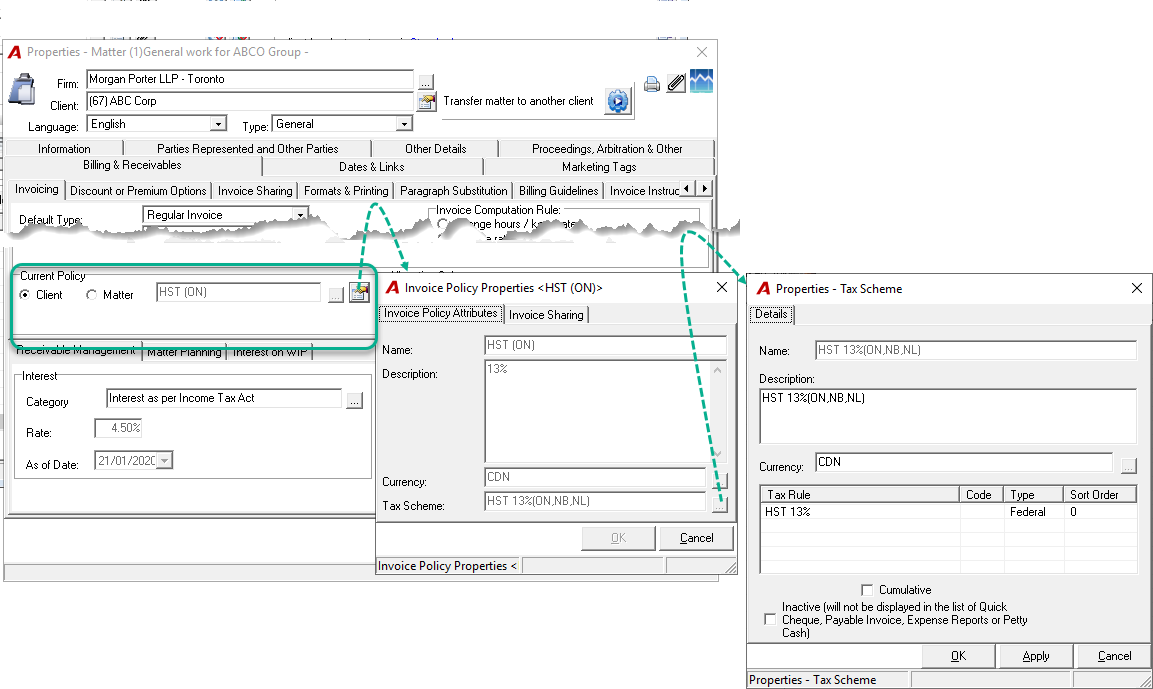Click the ellipsis button next to Interest Category
The width and height of the screenshot is (1153, 689).
(x=354, y=401)
